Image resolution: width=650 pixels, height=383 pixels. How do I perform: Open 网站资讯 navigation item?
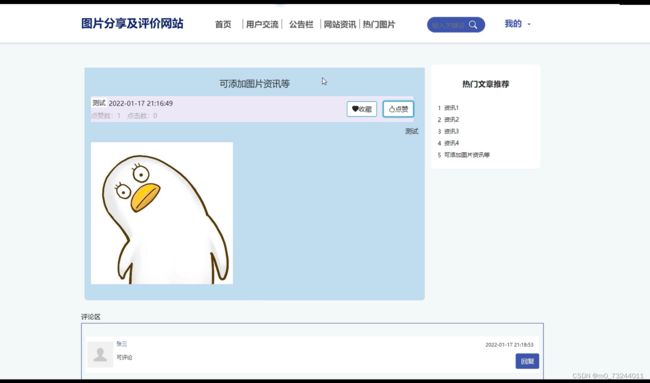click(x=340, y=24)
